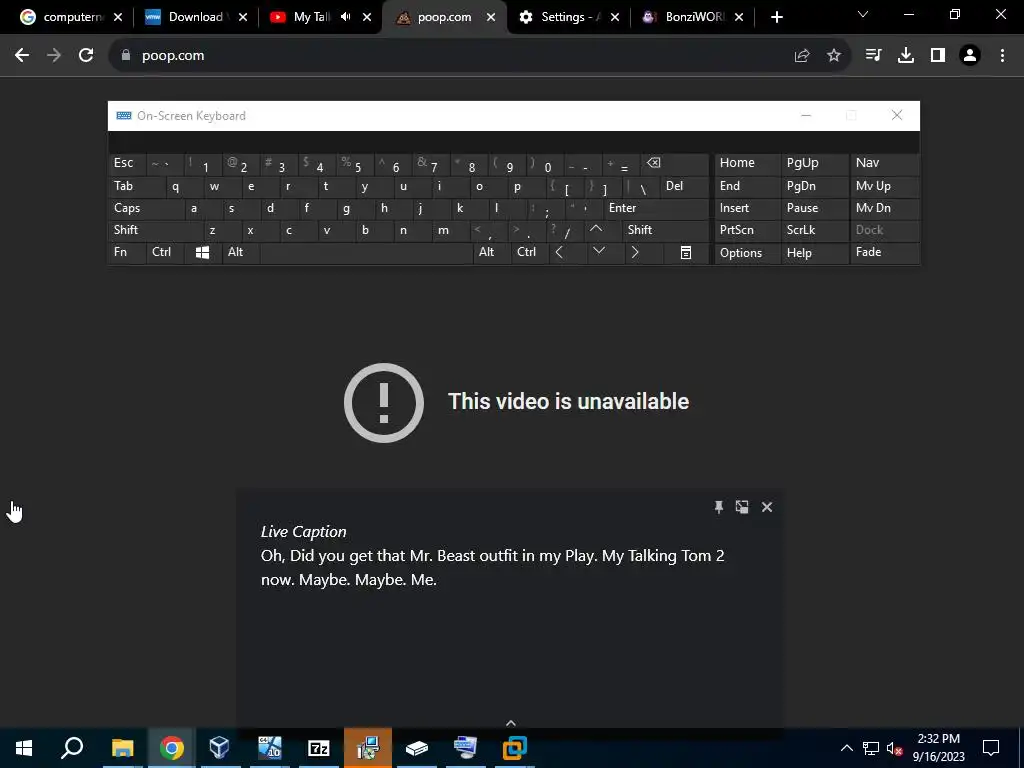
Task: Click the Enter key on On-Screen Keyboard
Action: [656, 208]
